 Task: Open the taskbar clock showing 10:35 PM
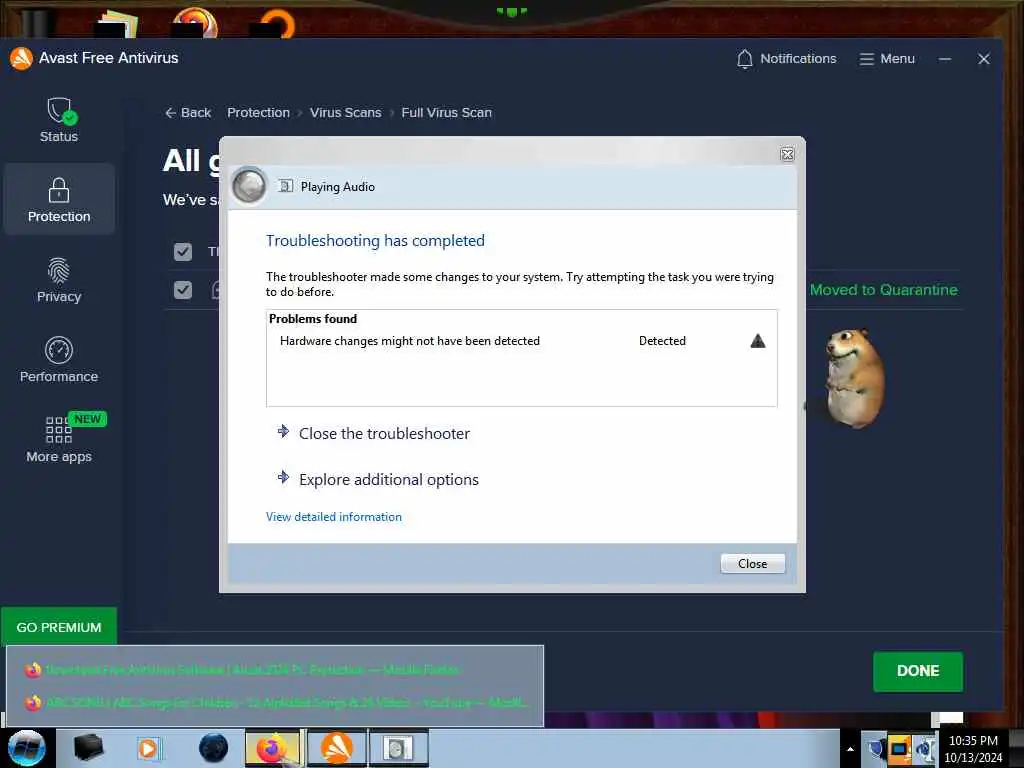point(973,749)
